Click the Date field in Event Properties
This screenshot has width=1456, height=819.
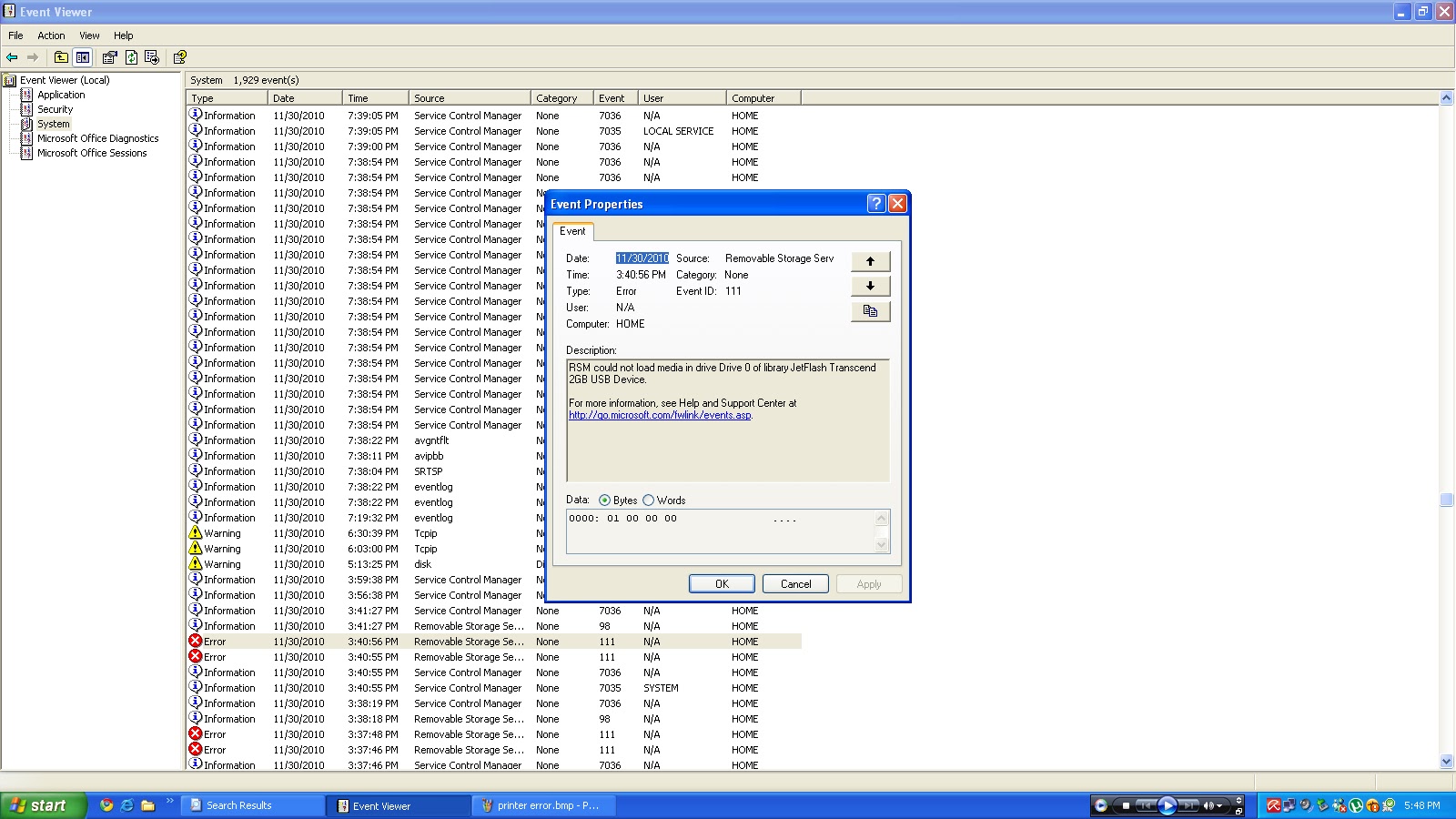pos(642,258)
